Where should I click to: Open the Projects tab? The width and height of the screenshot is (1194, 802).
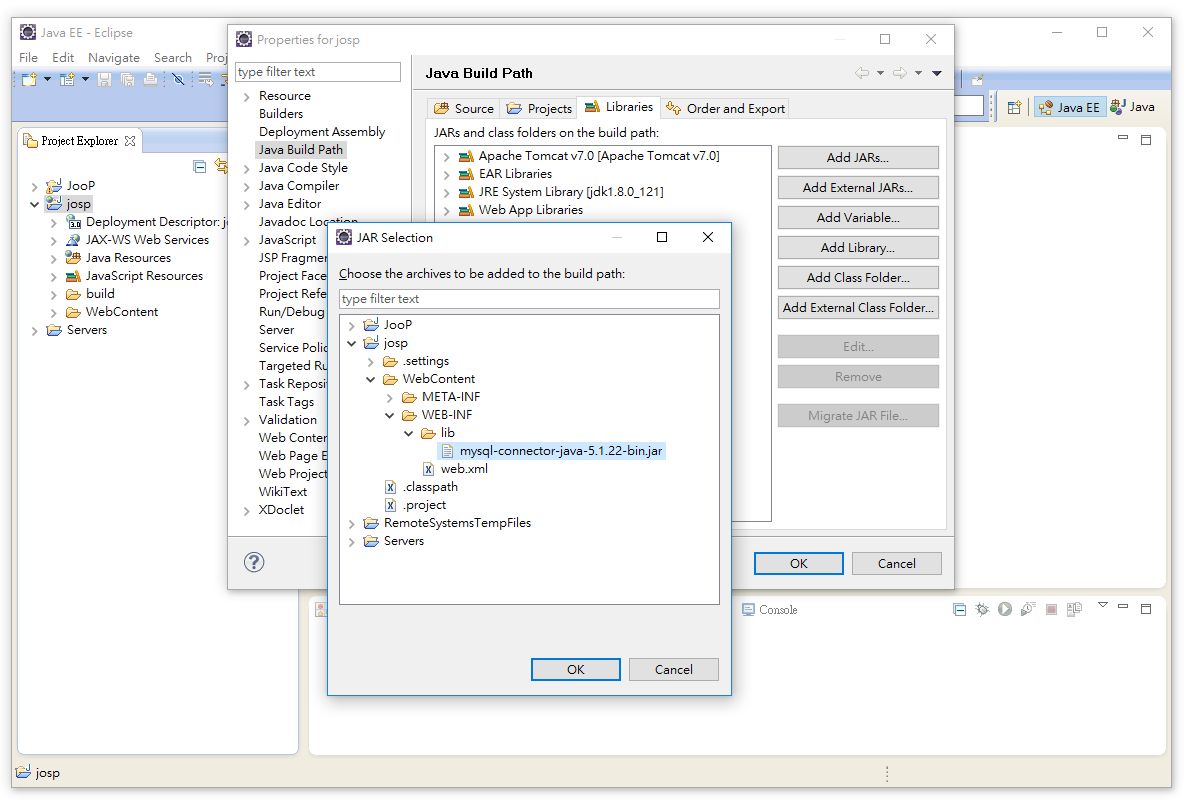pyautogui.click(x=539, y=109)
